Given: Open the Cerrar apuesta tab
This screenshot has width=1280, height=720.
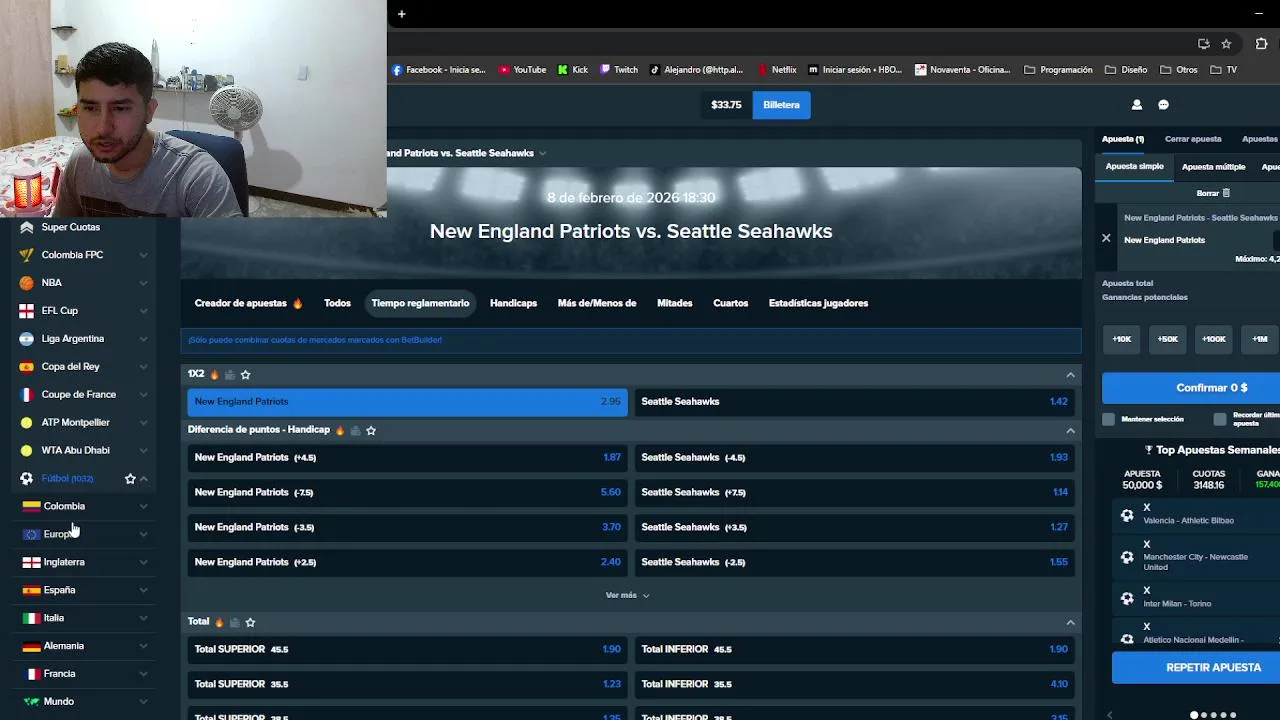Looking at the screenshot, I should 1193,139.
